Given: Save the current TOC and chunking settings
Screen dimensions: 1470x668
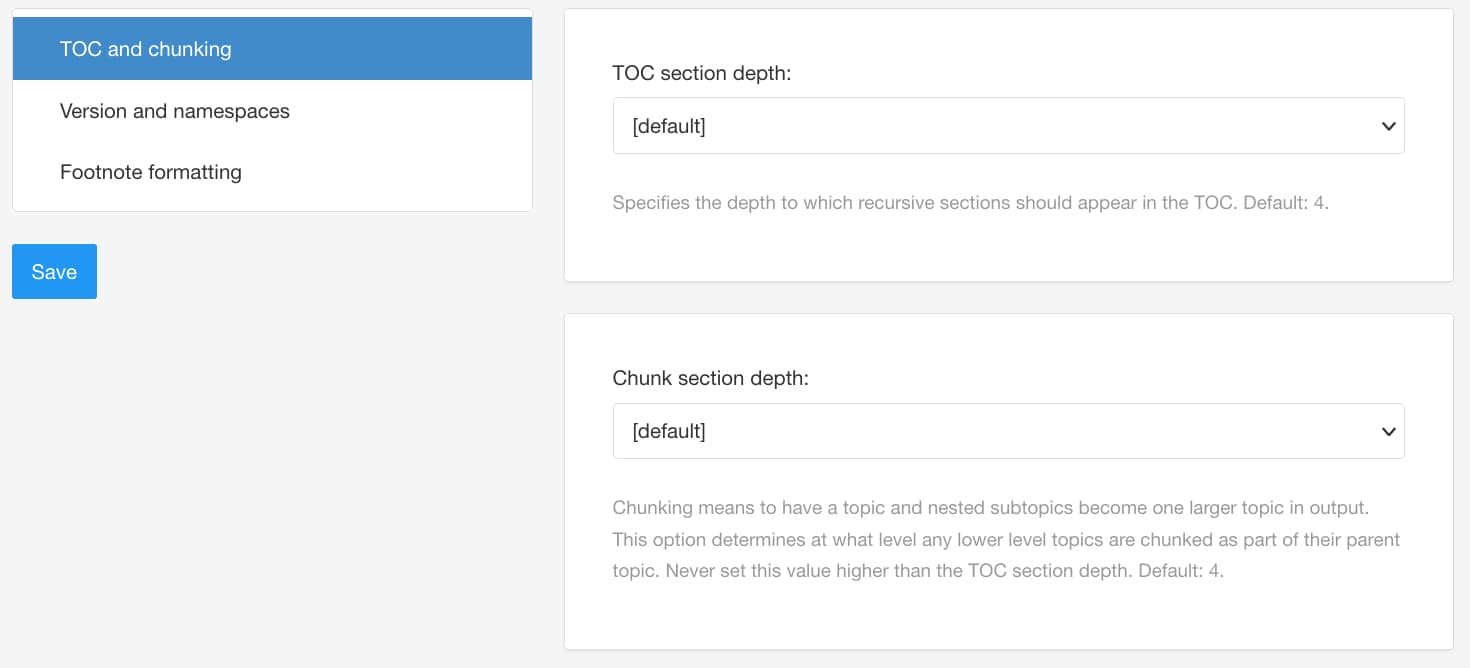Looking at the screenshot, I should point(54,271).
